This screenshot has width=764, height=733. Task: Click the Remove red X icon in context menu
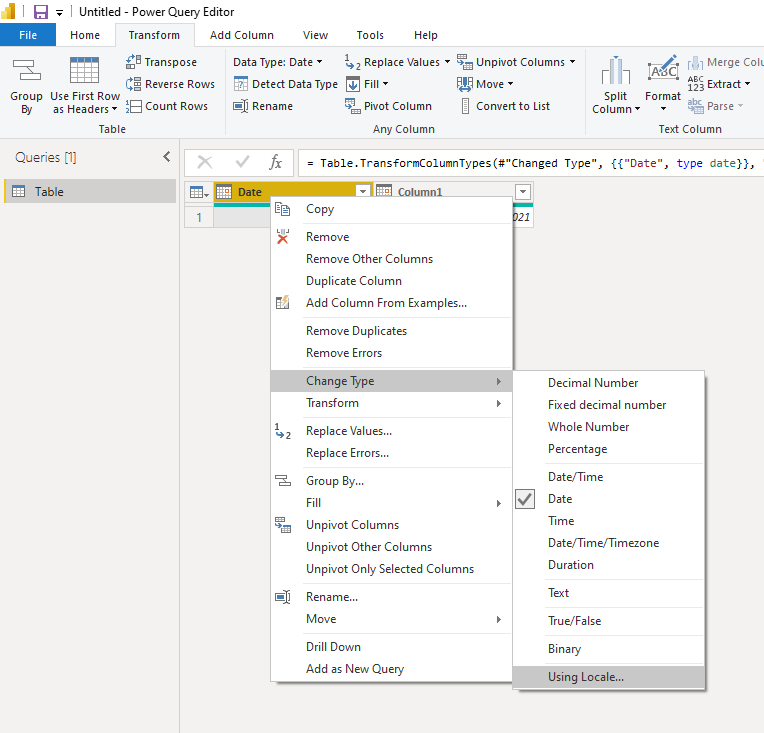tap(283, 237)
